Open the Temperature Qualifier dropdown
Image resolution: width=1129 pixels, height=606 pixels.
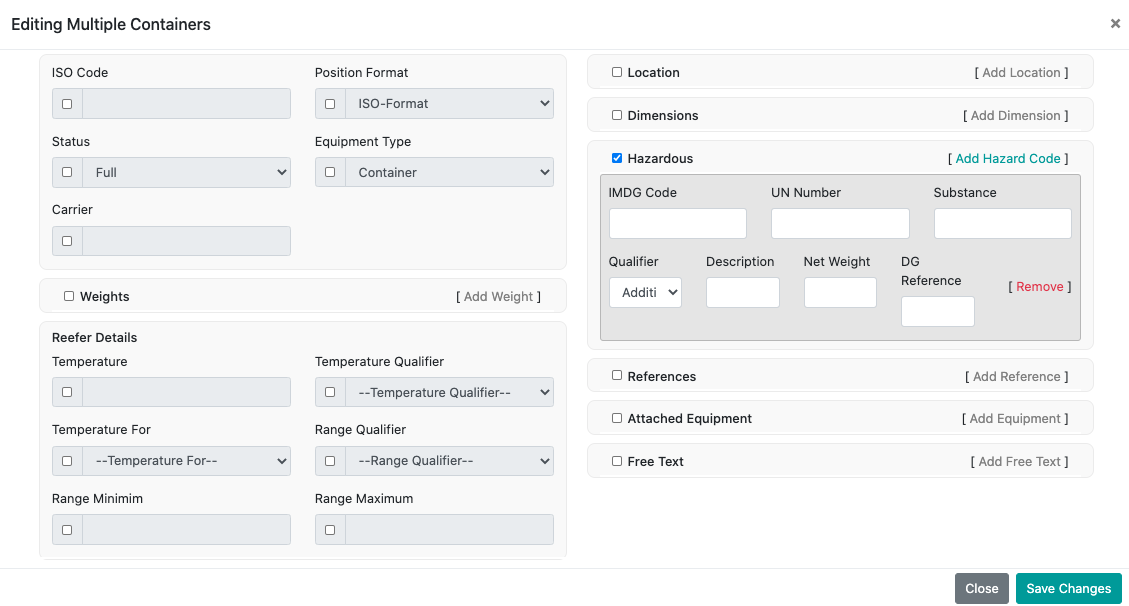coord(449,392)
